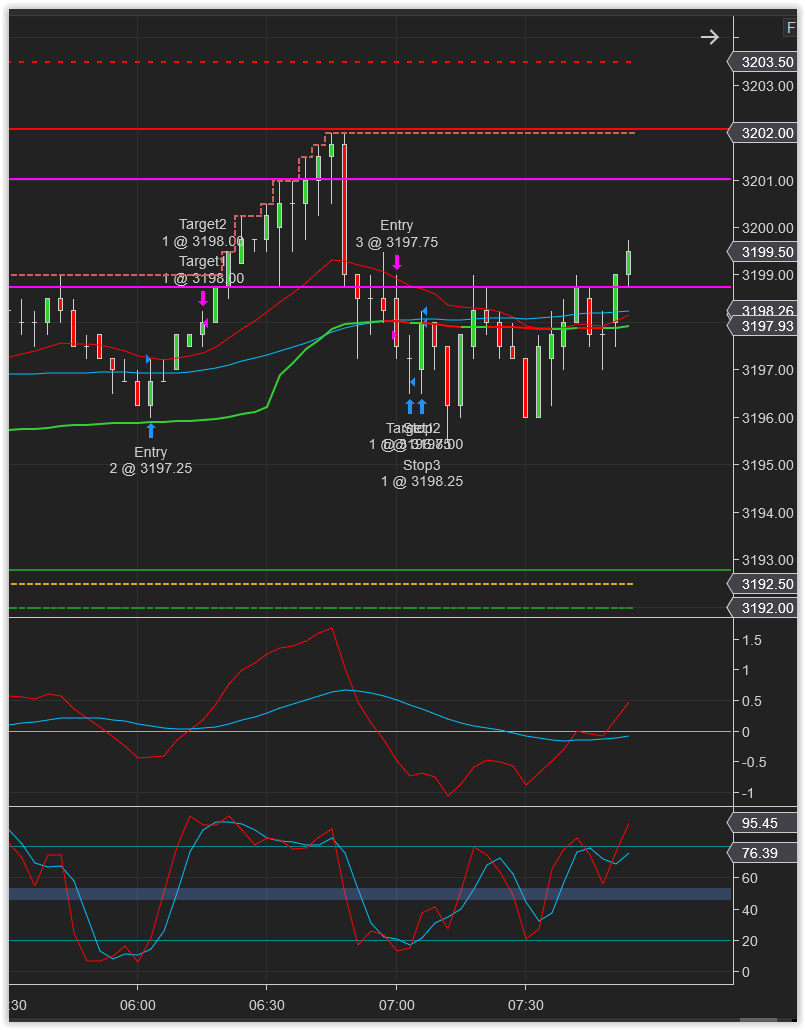The image size is (805, 1030).
Task: Click the 3201.00 price axis value
Action: click(x=768, y=181)
